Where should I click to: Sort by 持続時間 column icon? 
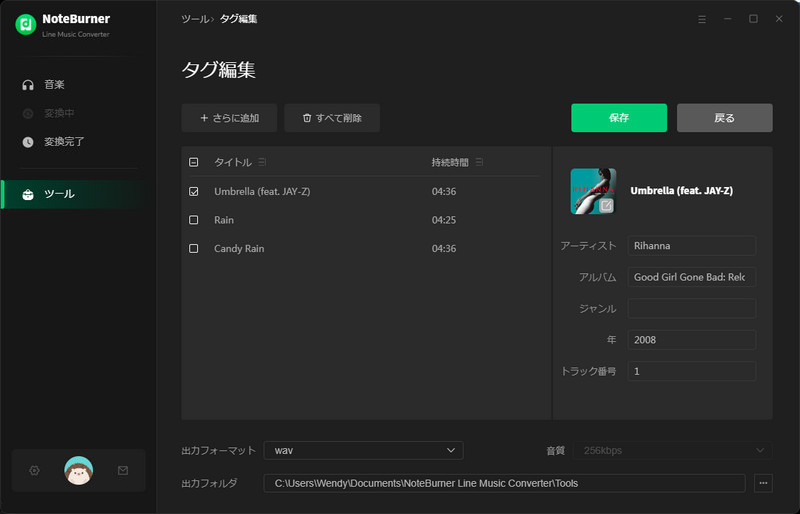[x=479, y=162]
